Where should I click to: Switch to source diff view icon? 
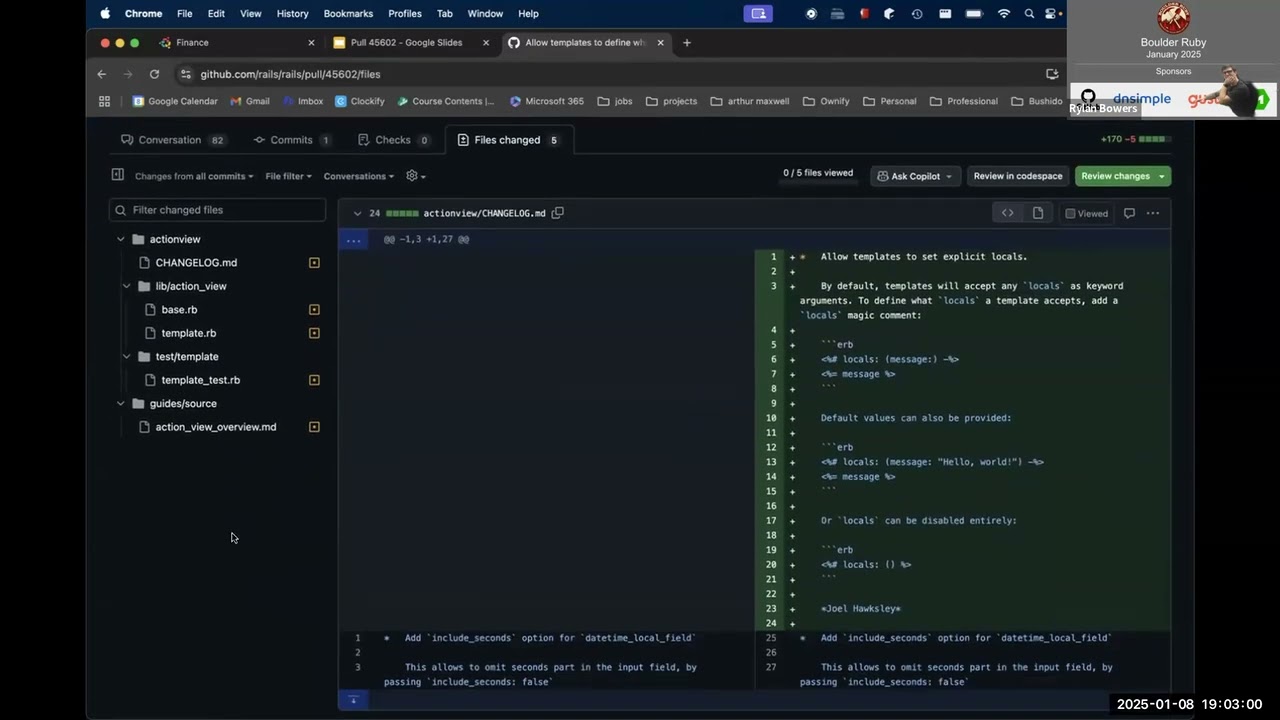pos(1007,213)
